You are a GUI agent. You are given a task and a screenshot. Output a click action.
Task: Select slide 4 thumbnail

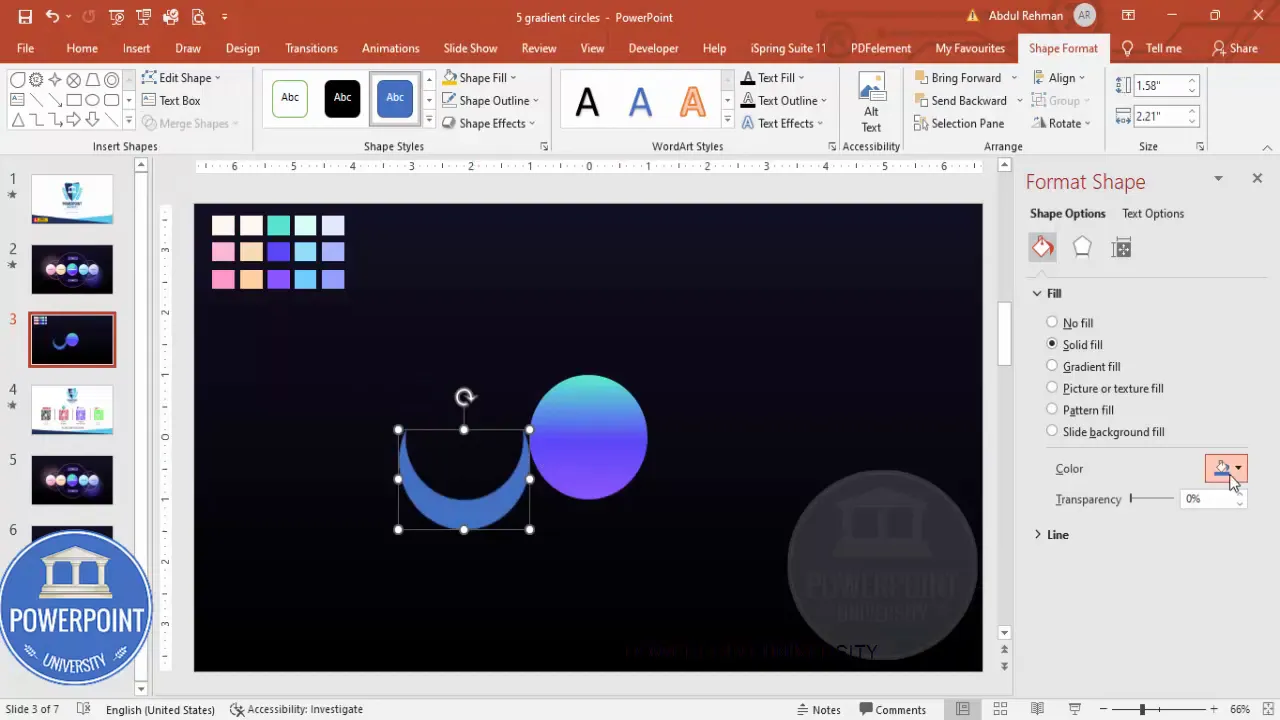tap(72, 410)
